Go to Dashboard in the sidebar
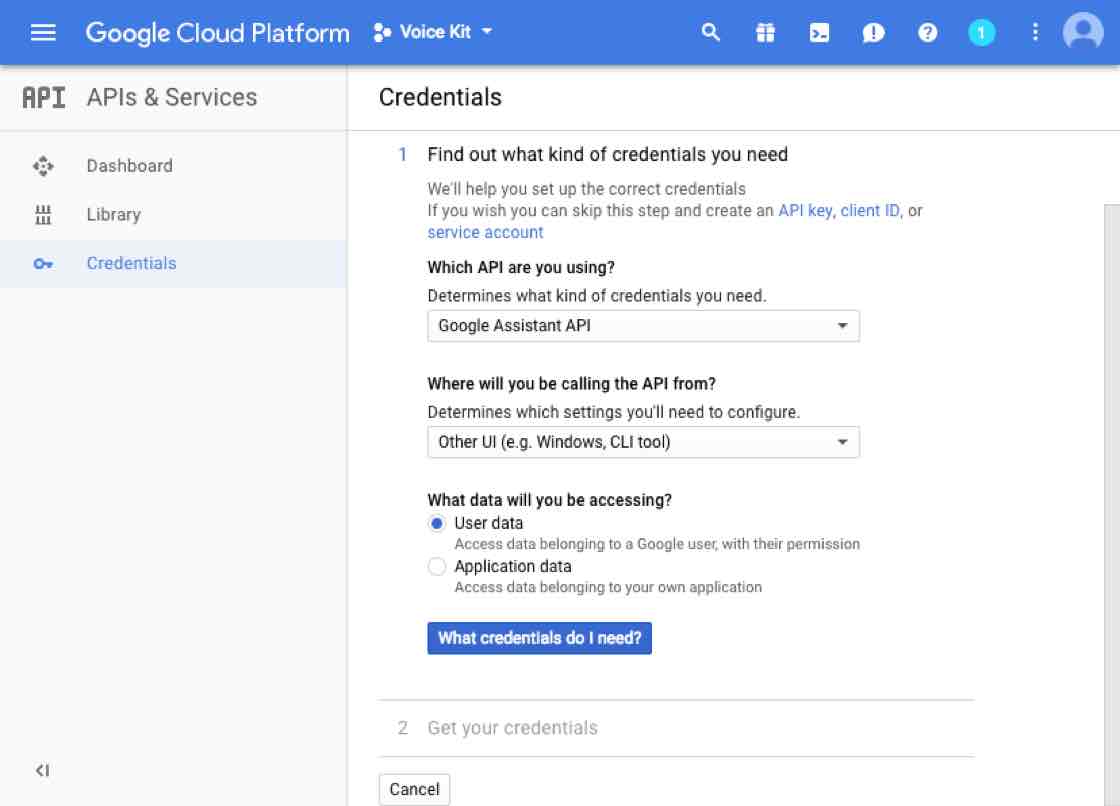 129,166
